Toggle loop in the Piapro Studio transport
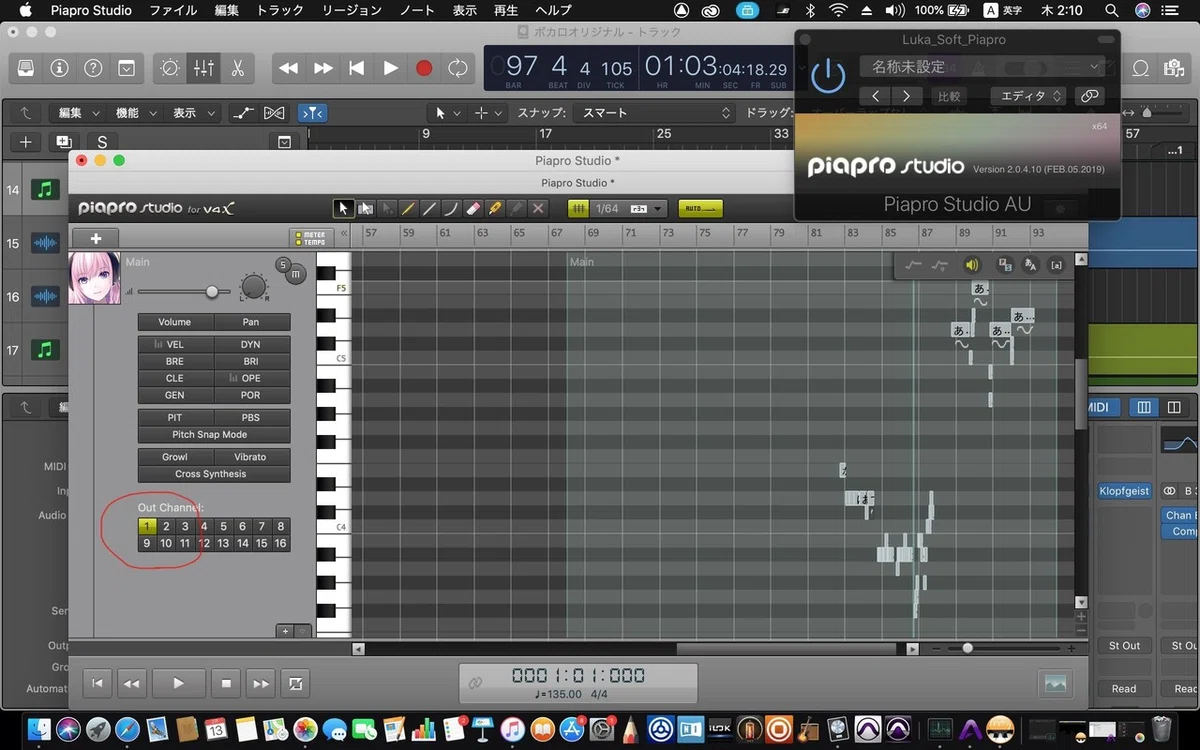Screen dimensions: 1200x750 click(x=295, y=683)
